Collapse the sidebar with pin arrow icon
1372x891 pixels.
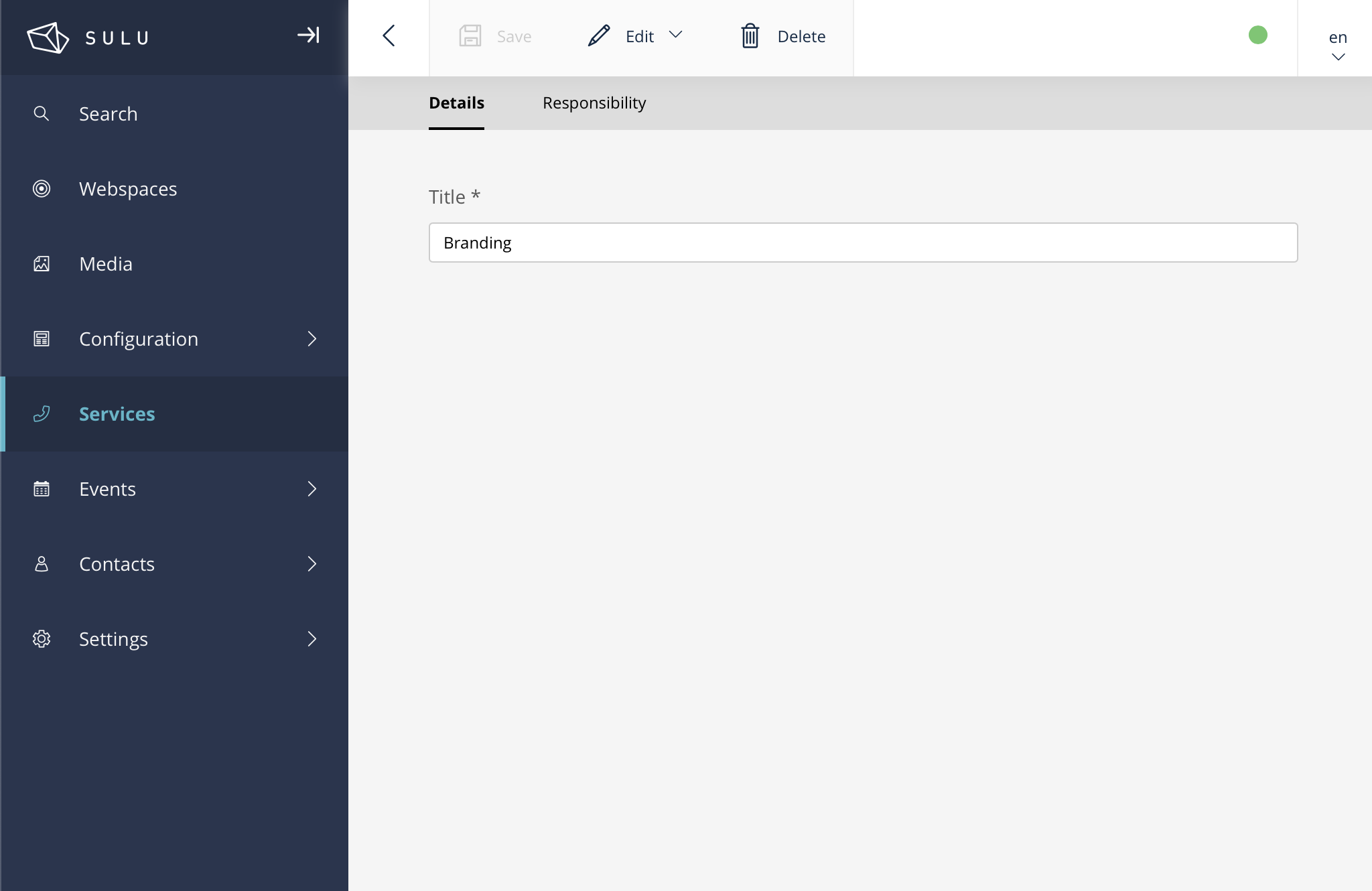point(308,35)
